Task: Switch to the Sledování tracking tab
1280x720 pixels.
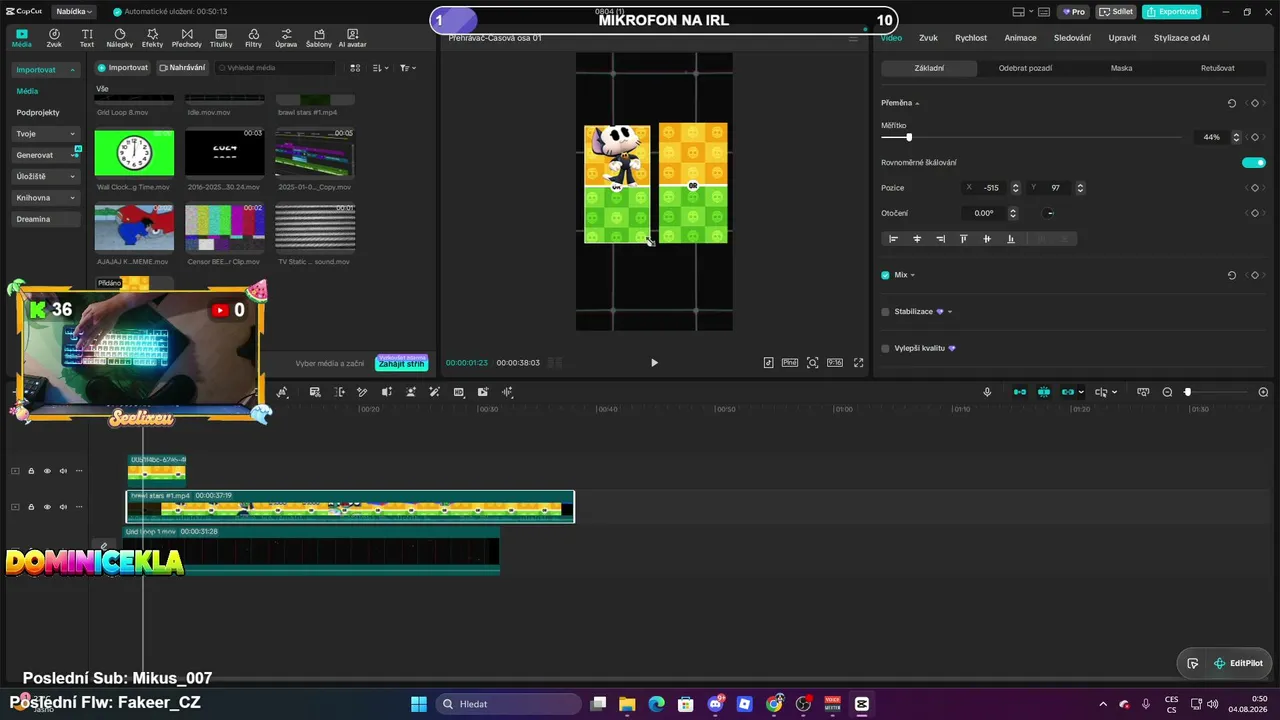Action: click(x=1072, y=38)
